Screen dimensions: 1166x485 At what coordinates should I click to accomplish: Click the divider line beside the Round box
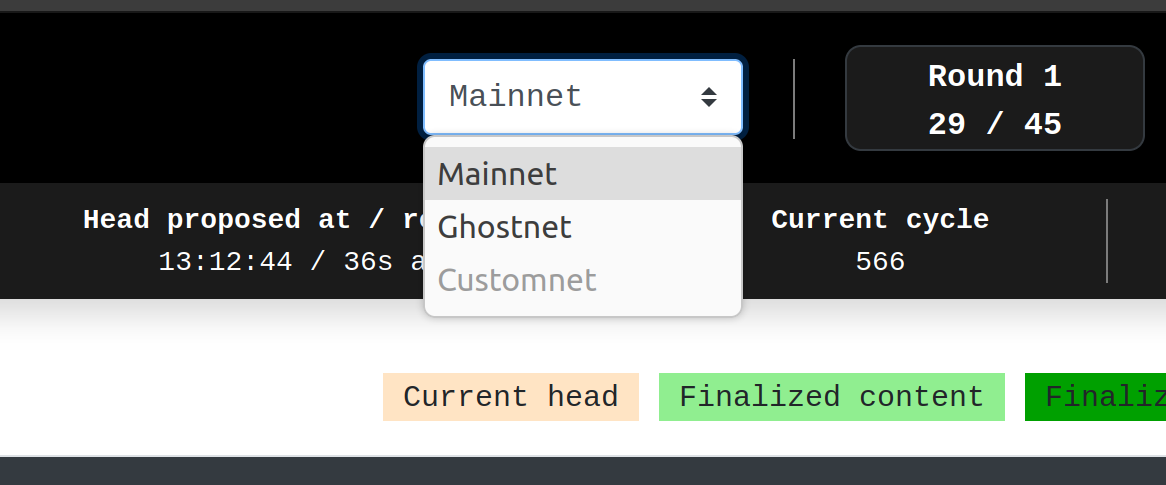[794, 98]
